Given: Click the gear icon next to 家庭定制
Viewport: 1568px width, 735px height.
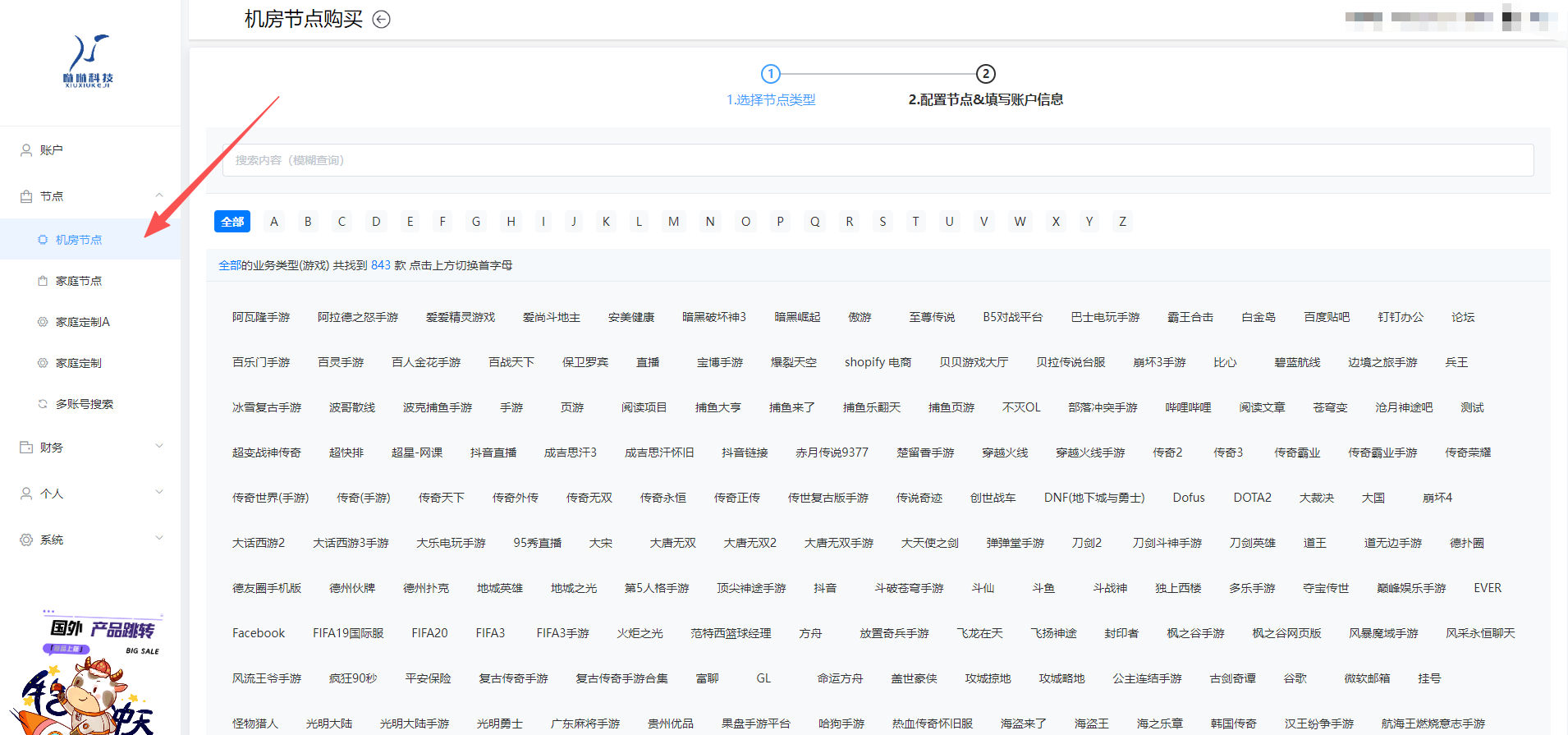Looking at the screenshot, I should [x=43, y=363].
